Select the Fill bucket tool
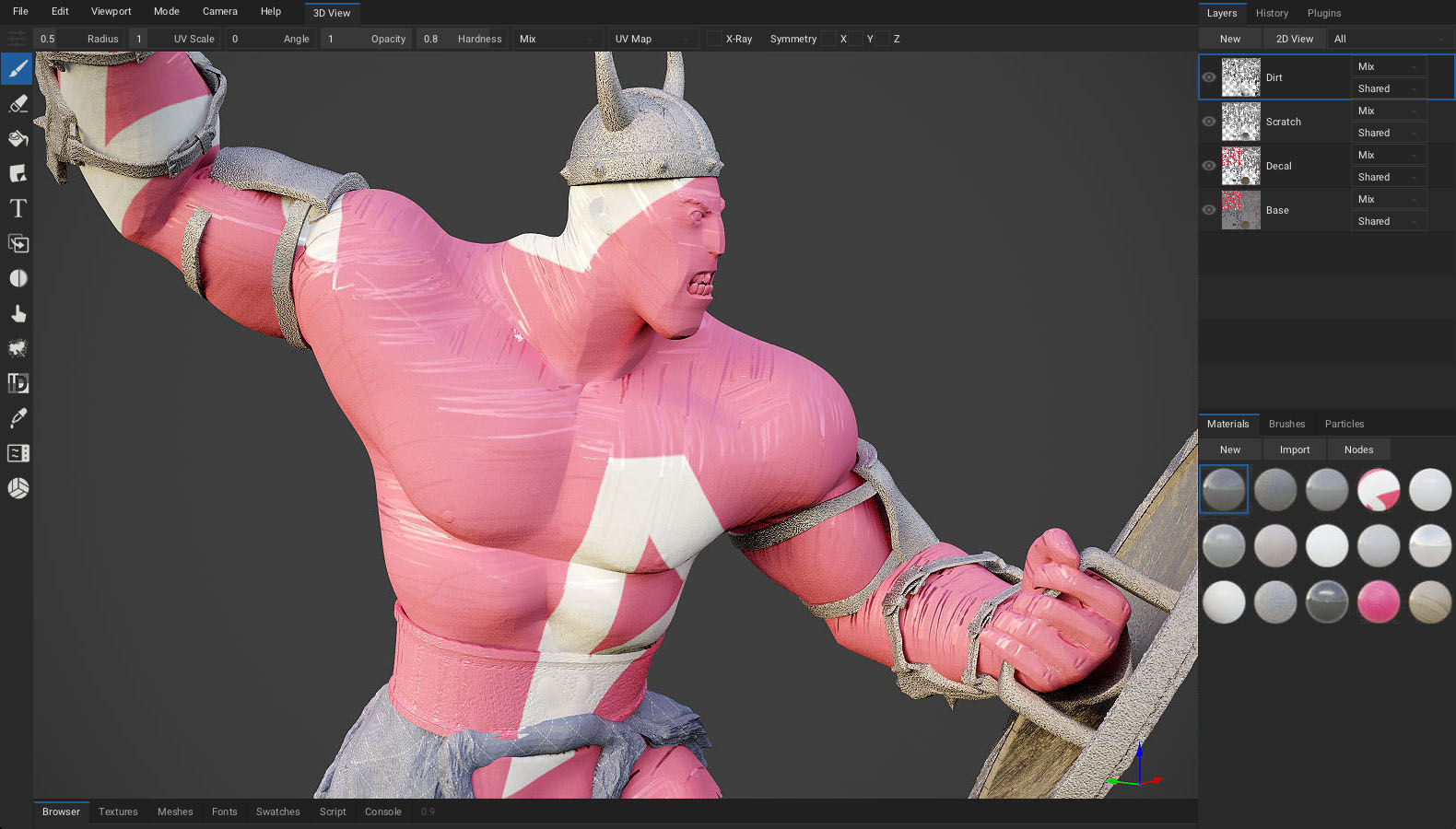Screen dimensions: 1456x829 point(18,139)
